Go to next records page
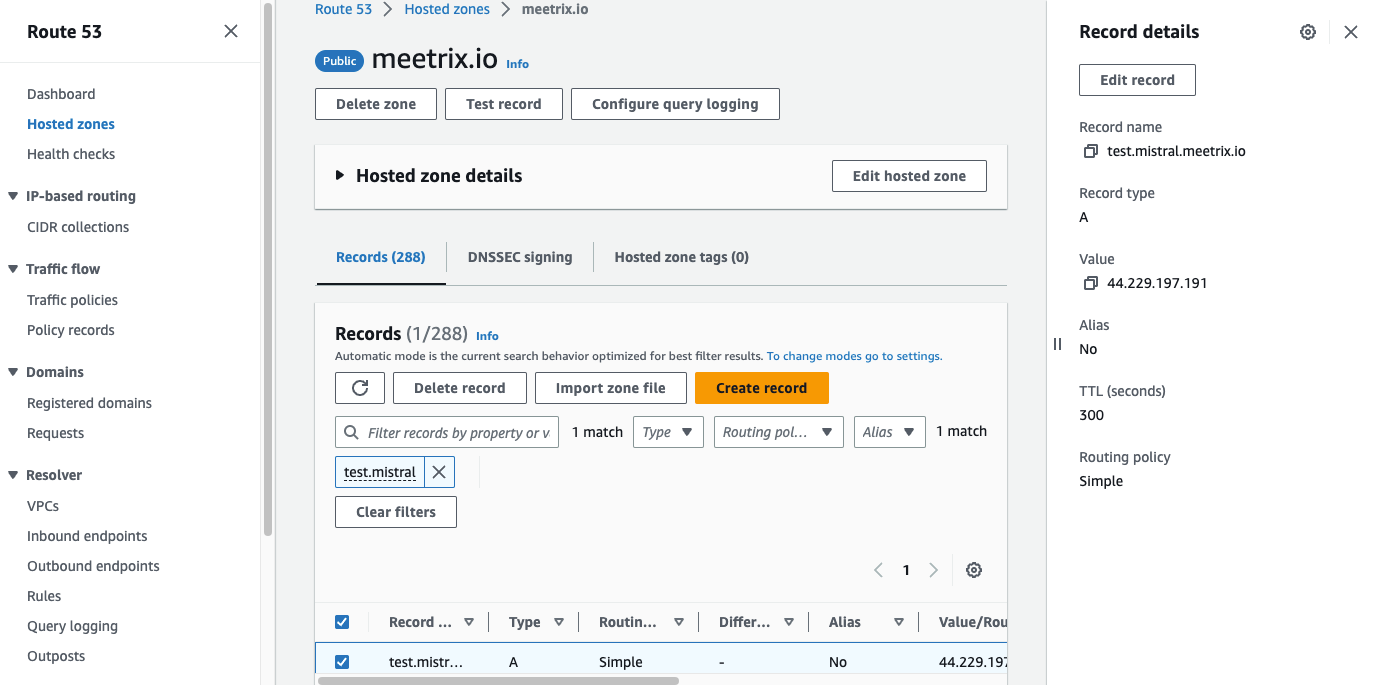 tap(933, 570)
